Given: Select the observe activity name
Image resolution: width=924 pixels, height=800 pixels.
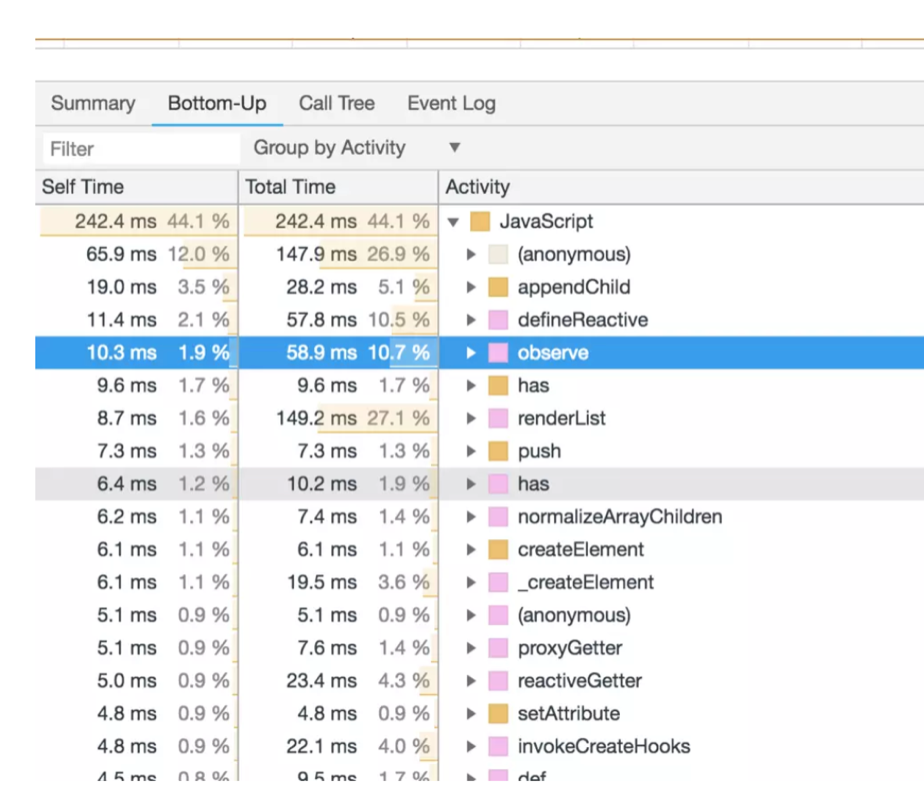Looking at the screenshot, I should [553, 353].
